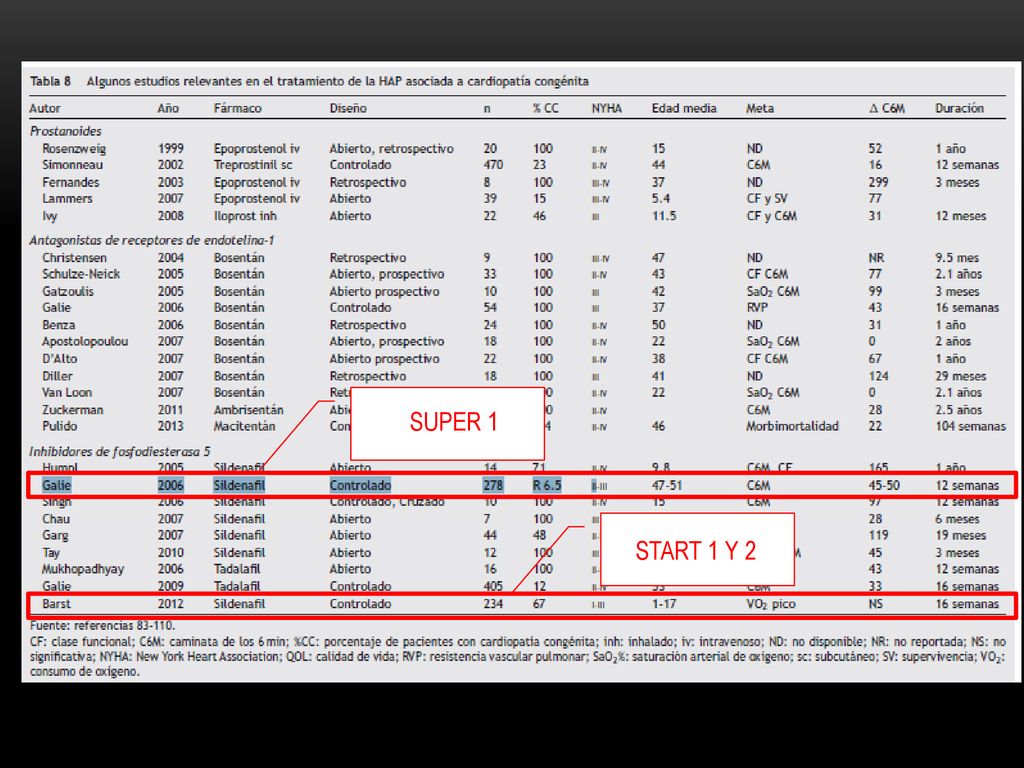Click the "Diseño" column header
This screenshot has width=1024, height=768.
tap(348, 108)
